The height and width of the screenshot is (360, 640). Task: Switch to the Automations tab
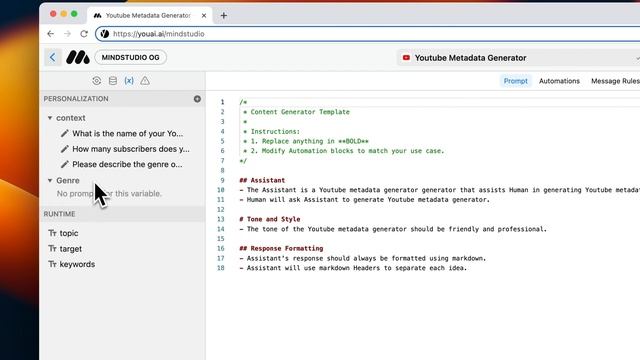click(x=559, y=81)
